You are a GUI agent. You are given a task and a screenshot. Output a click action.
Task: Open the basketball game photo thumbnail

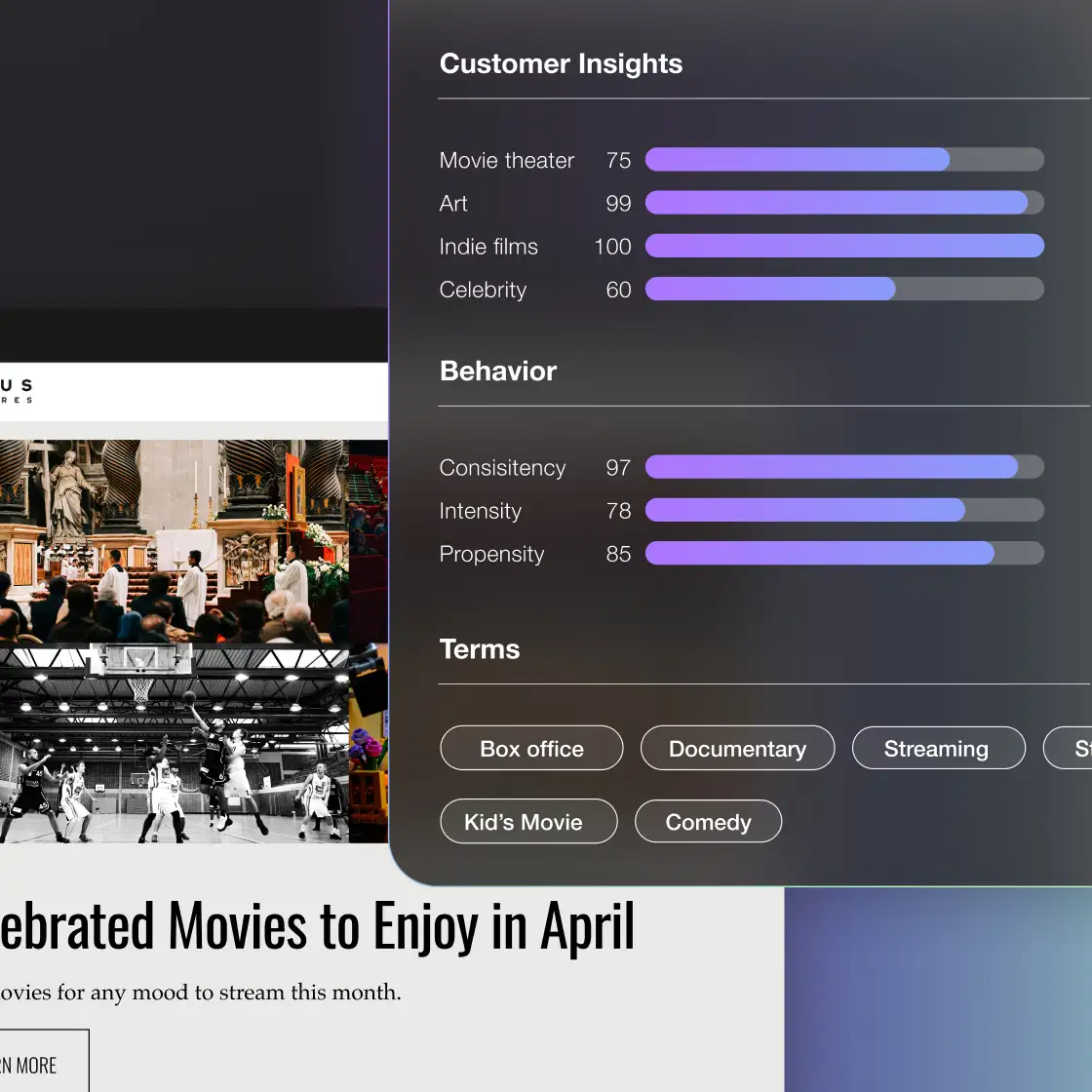coord(175,744)
